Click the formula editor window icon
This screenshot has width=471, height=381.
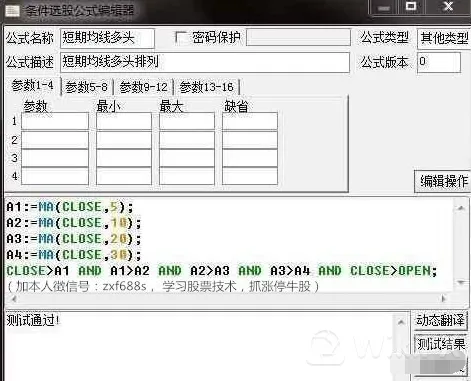point(12,11)
